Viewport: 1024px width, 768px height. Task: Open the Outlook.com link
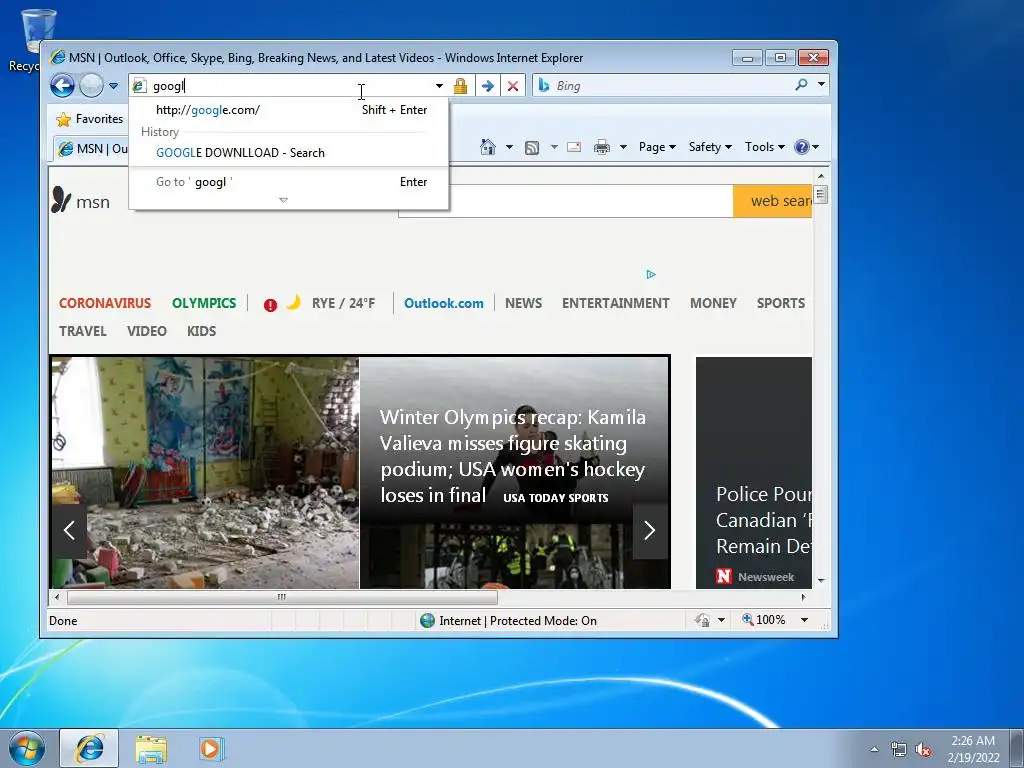pyautogui.click(x=443, y=304)
